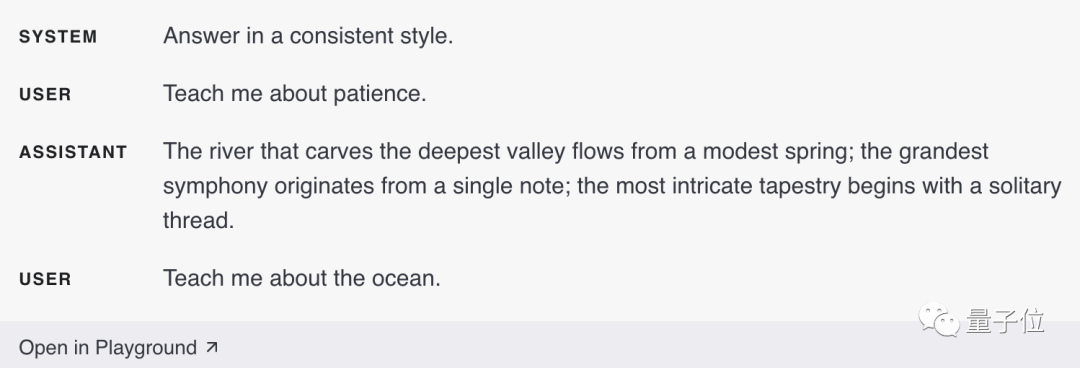The image size is (1080, 368).
Task: Select the USER label beside the ocean message
Action: [x=45, y=279]
